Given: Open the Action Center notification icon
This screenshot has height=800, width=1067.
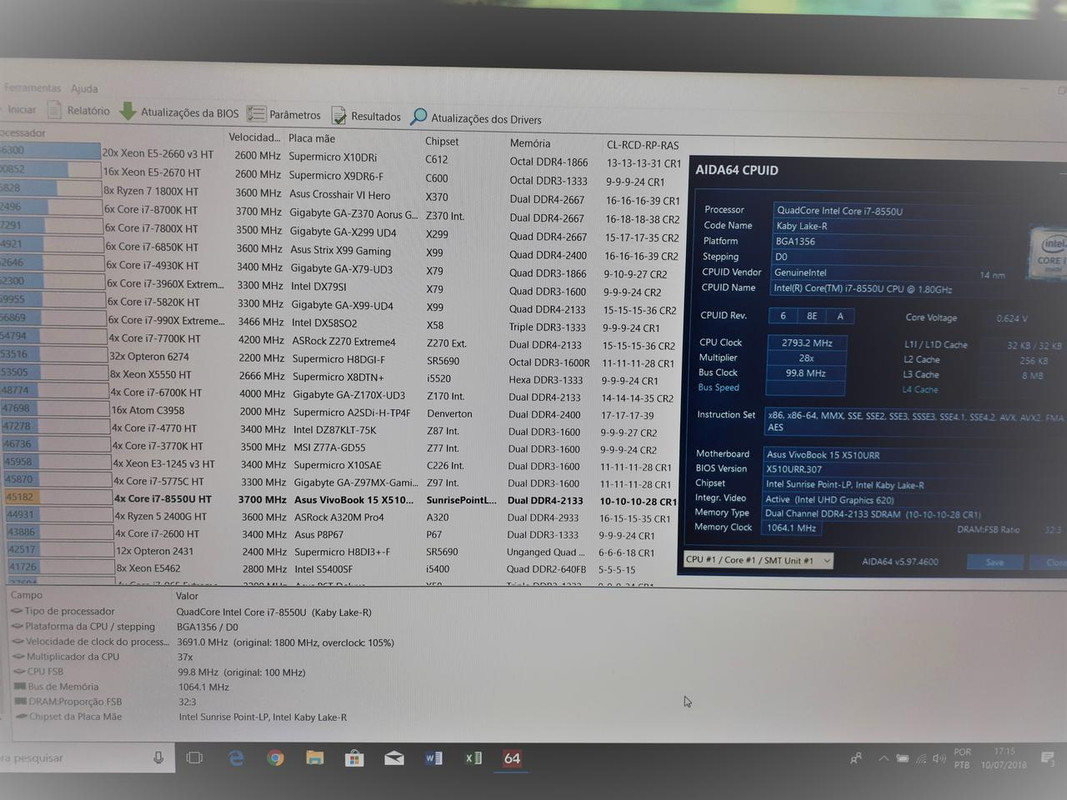Looking at the screenshot, I should click(1048, 759).
